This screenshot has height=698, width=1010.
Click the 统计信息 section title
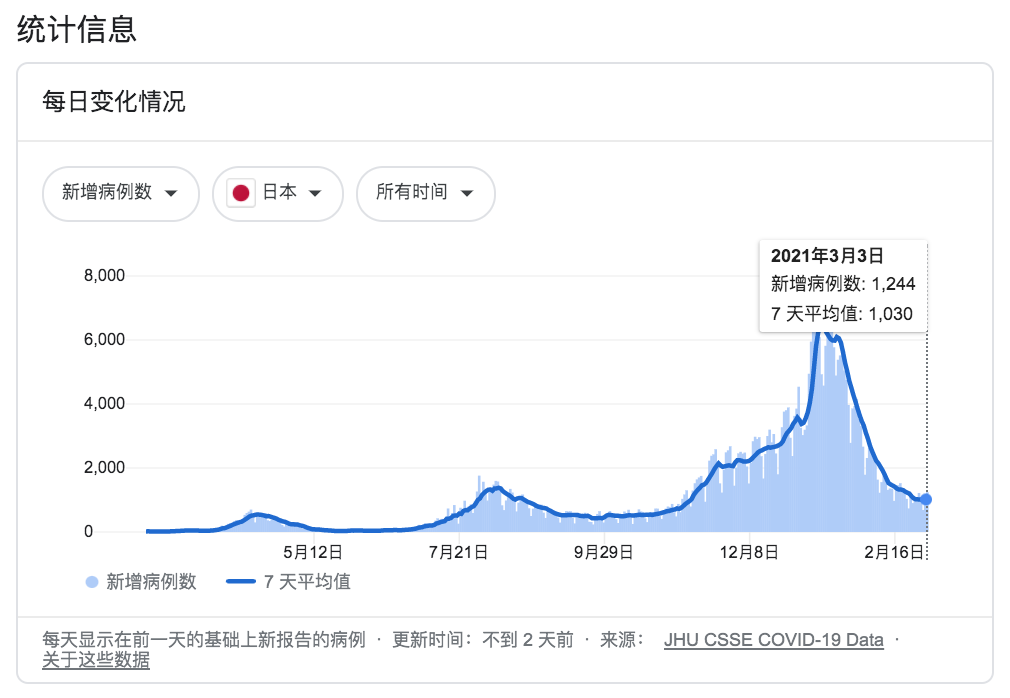[x=77, y=30]
